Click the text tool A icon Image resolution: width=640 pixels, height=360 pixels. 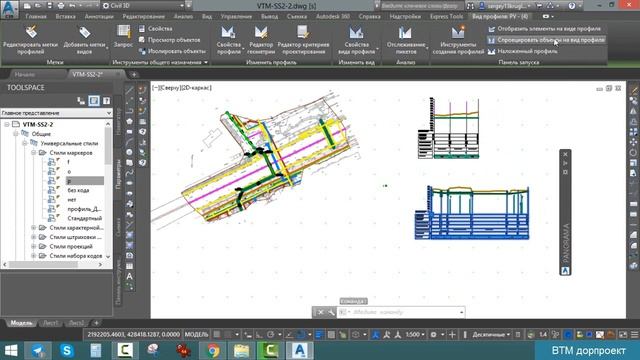click(129, 276)
